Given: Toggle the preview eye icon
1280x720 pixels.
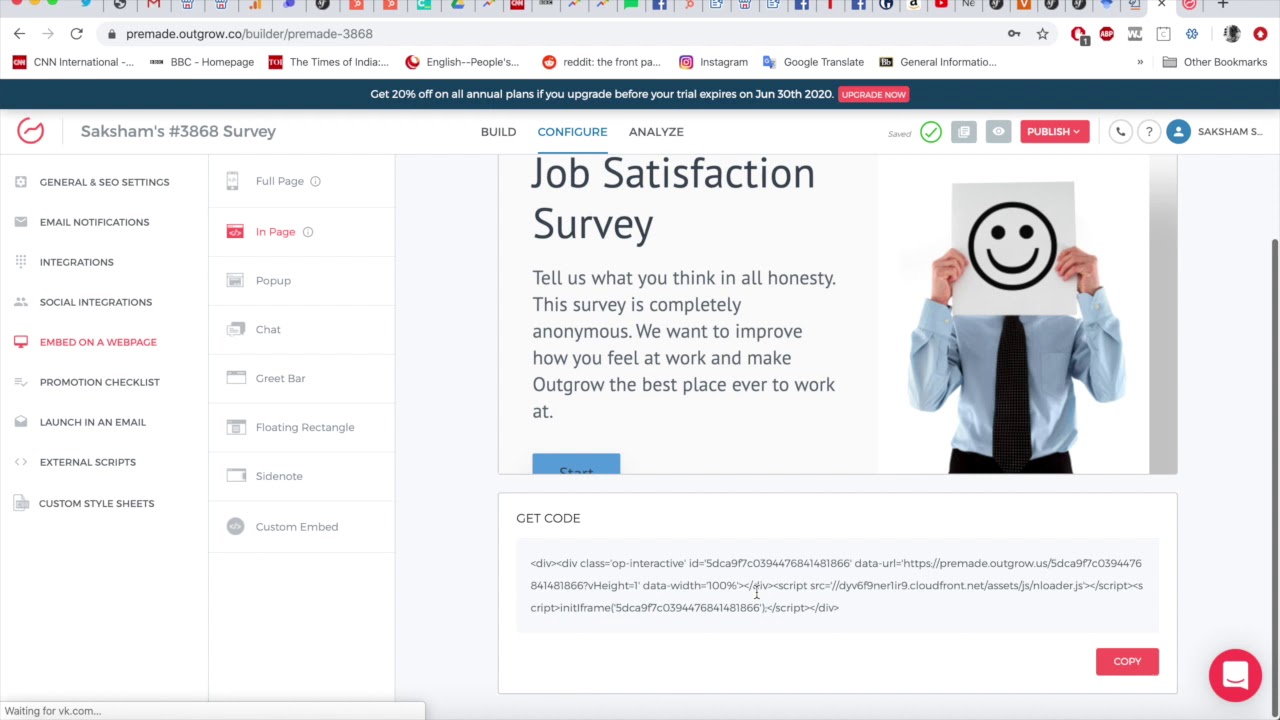Looking at the screenshot, I should pyautogui.click(x=998, y=132).
